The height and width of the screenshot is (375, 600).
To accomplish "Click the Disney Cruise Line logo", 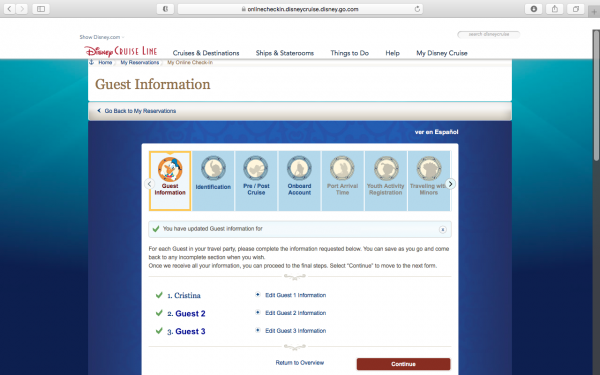I will [x=121, y=51].
